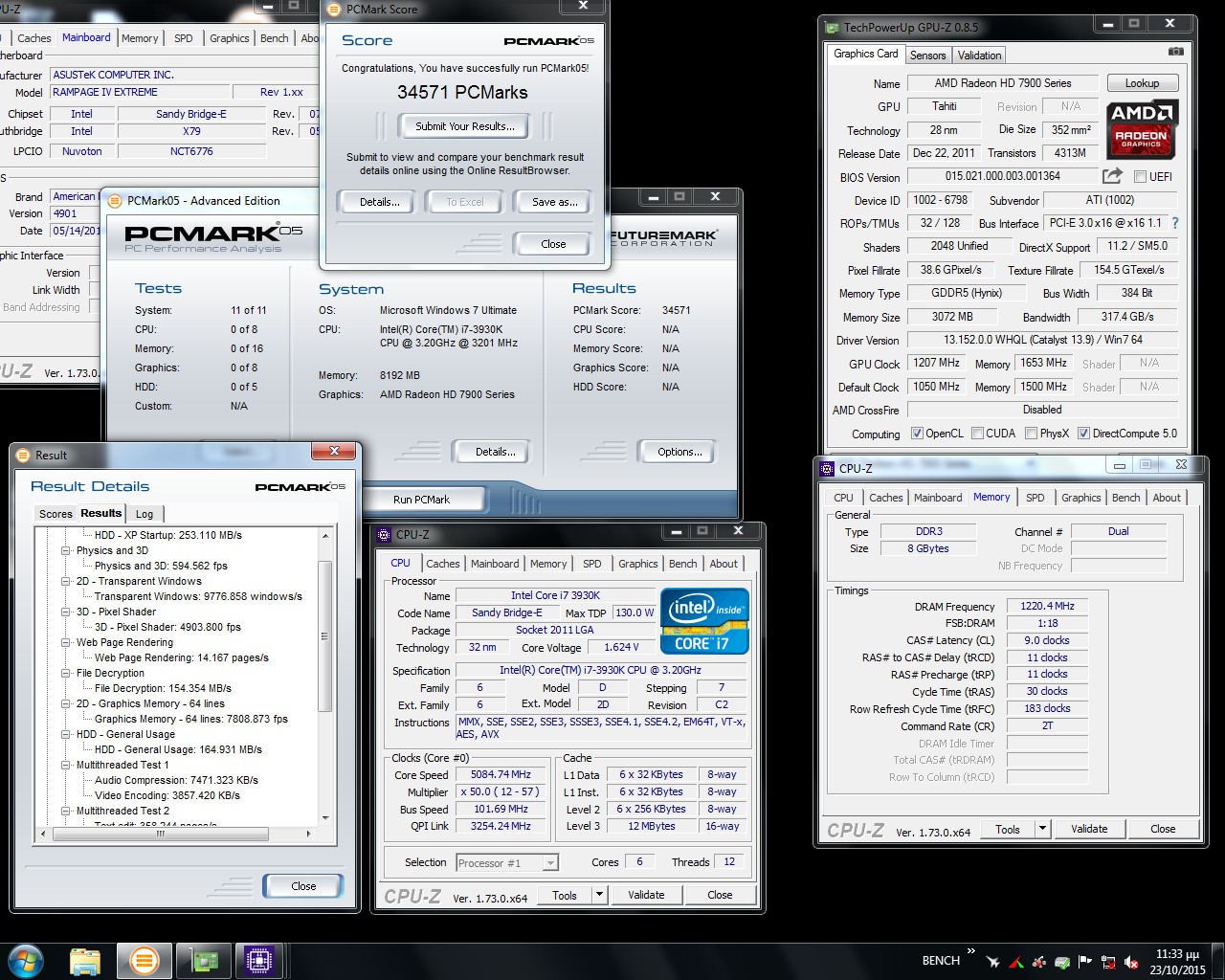Click the safely remove hardware tray icon
The width and height of the screenshot is (1225, 980).
(x=1062, y=962)
